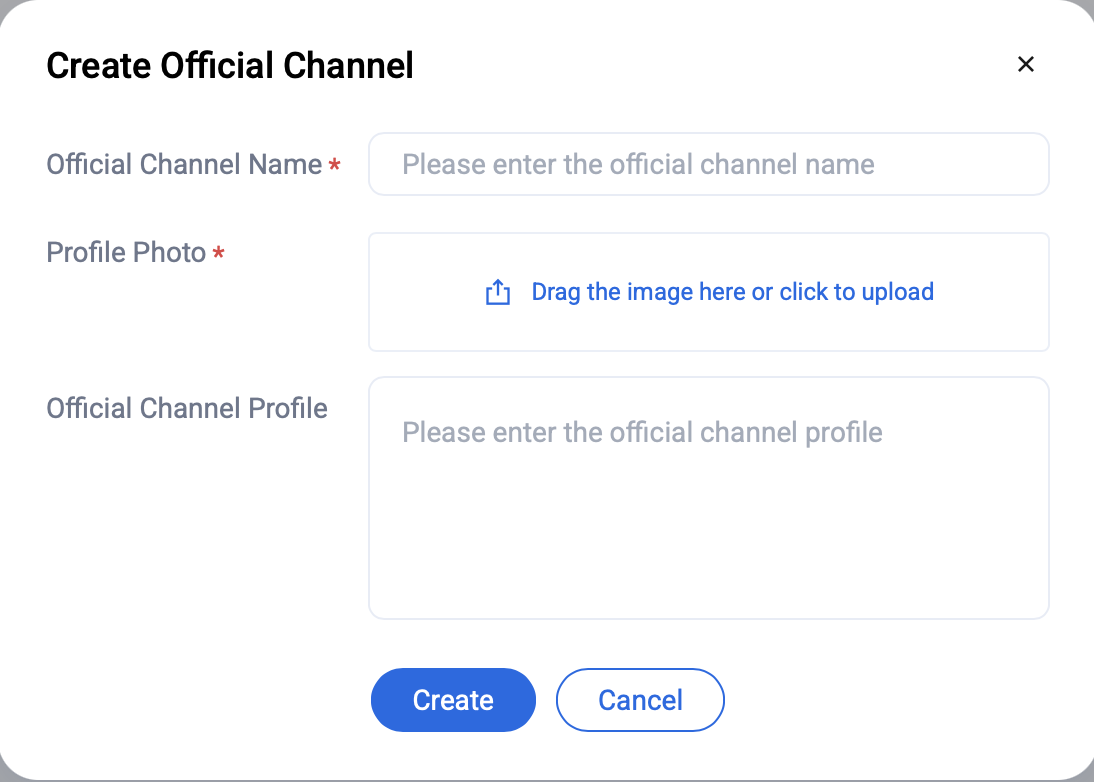This screenshot has width=1094, height=782.
Task: Click the 'Profile Photo' field label
Action: 126,253
